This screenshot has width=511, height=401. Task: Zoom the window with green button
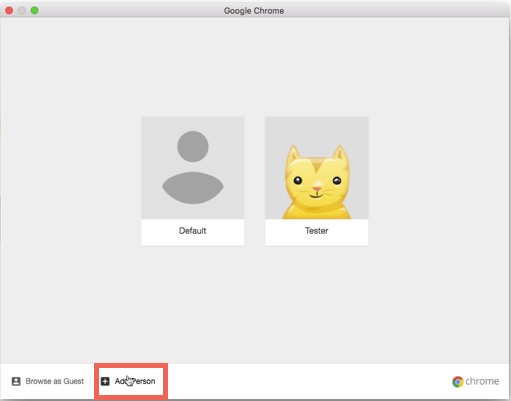(34, 10)
